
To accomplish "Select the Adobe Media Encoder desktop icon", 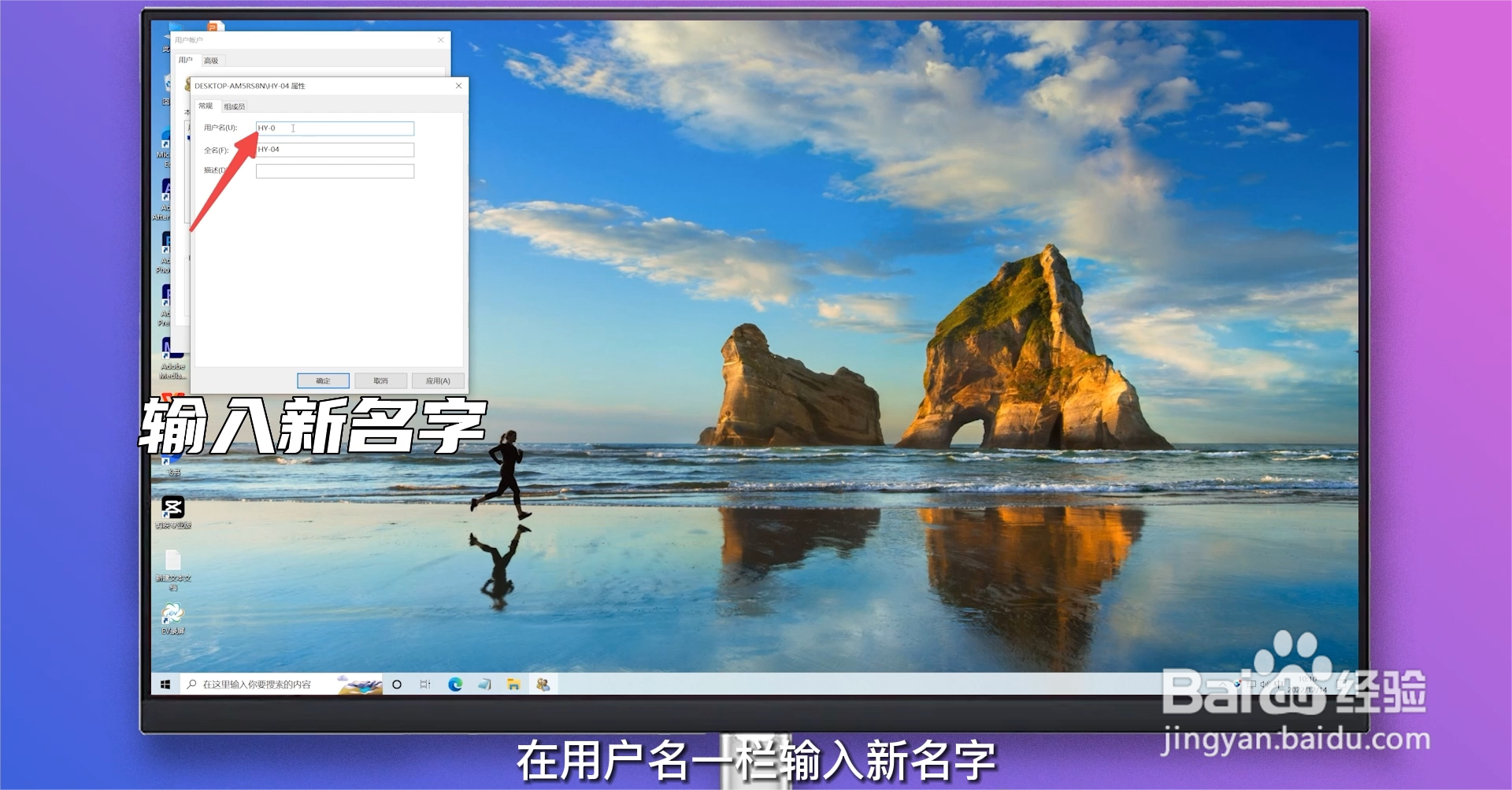I will pos(173,358).
